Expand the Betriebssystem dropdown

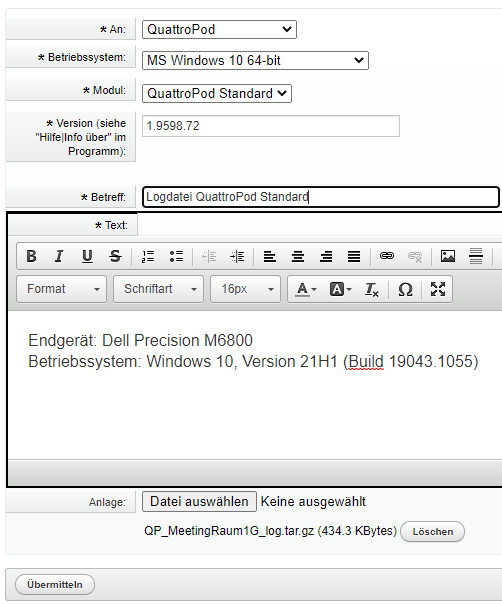[255, 60]
